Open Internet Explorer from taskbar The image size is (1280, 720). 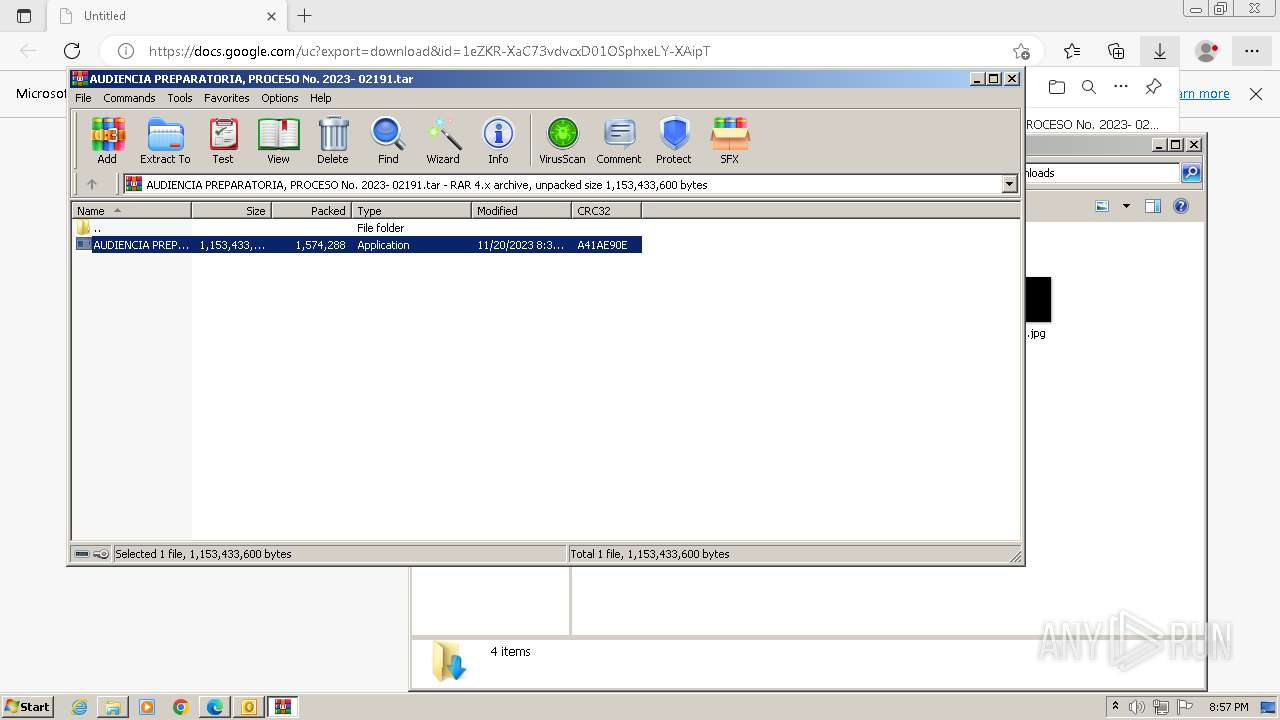80,707
